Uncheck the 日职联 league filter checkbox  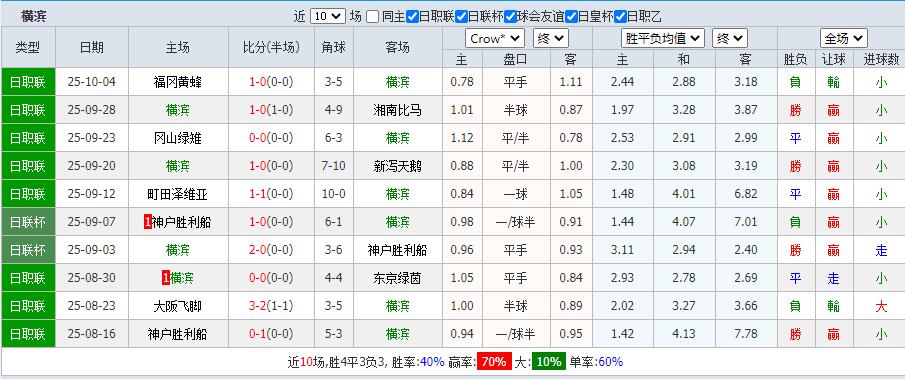pos(412,16)
